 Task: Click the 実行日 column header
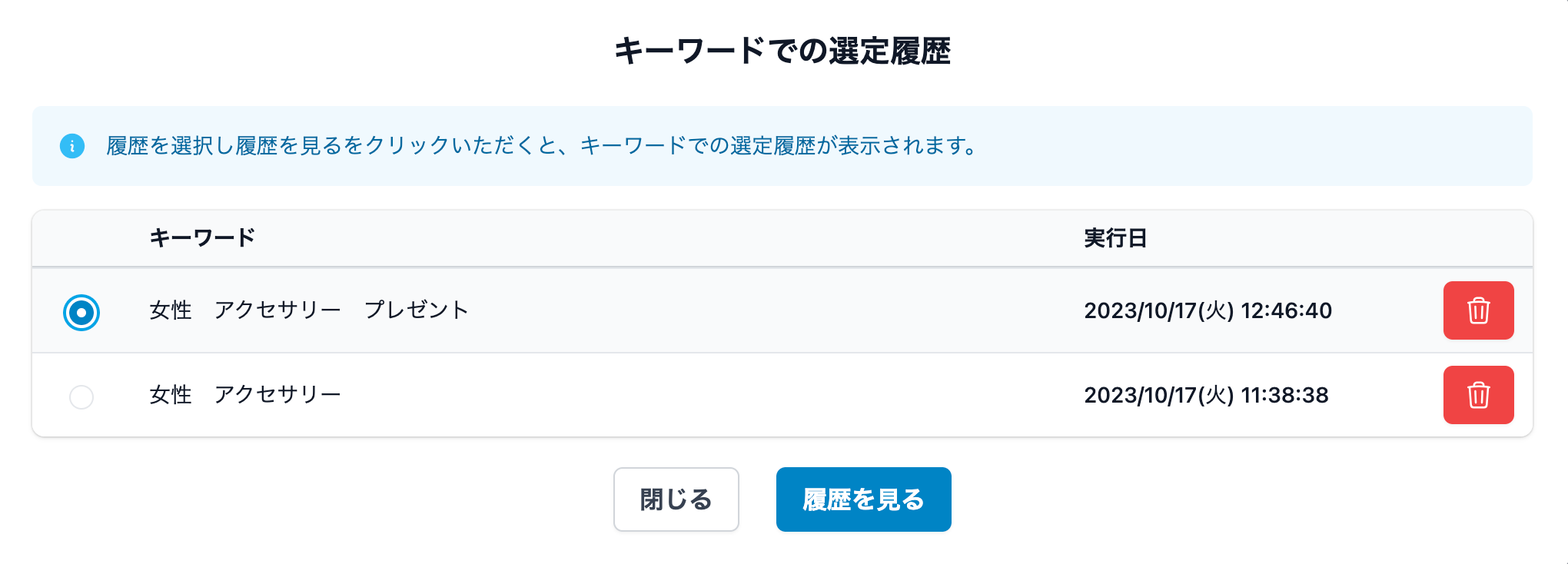(x=1115, y=238)
